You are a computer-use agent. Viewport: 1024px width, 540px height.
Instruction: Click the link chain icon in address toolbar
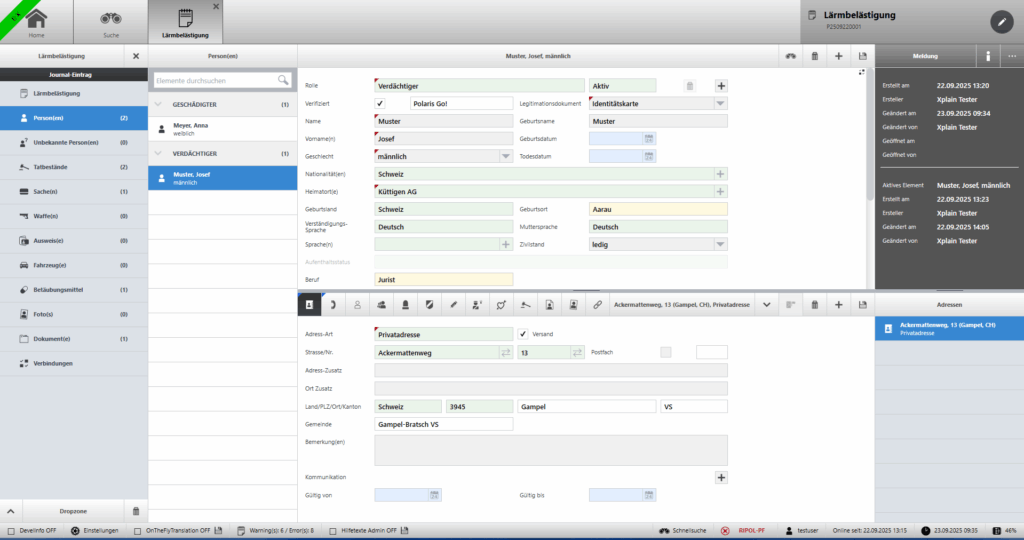point(597,304)
